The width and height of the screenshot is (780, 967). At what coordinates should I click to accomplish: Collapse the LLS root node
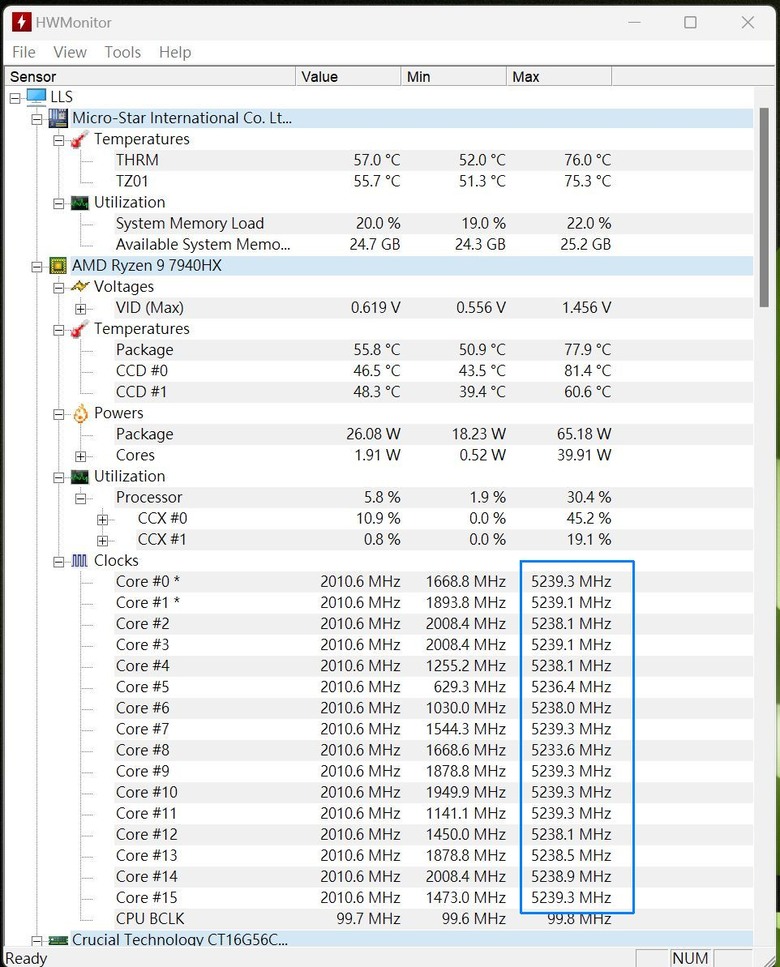click(x=15, y=98)
